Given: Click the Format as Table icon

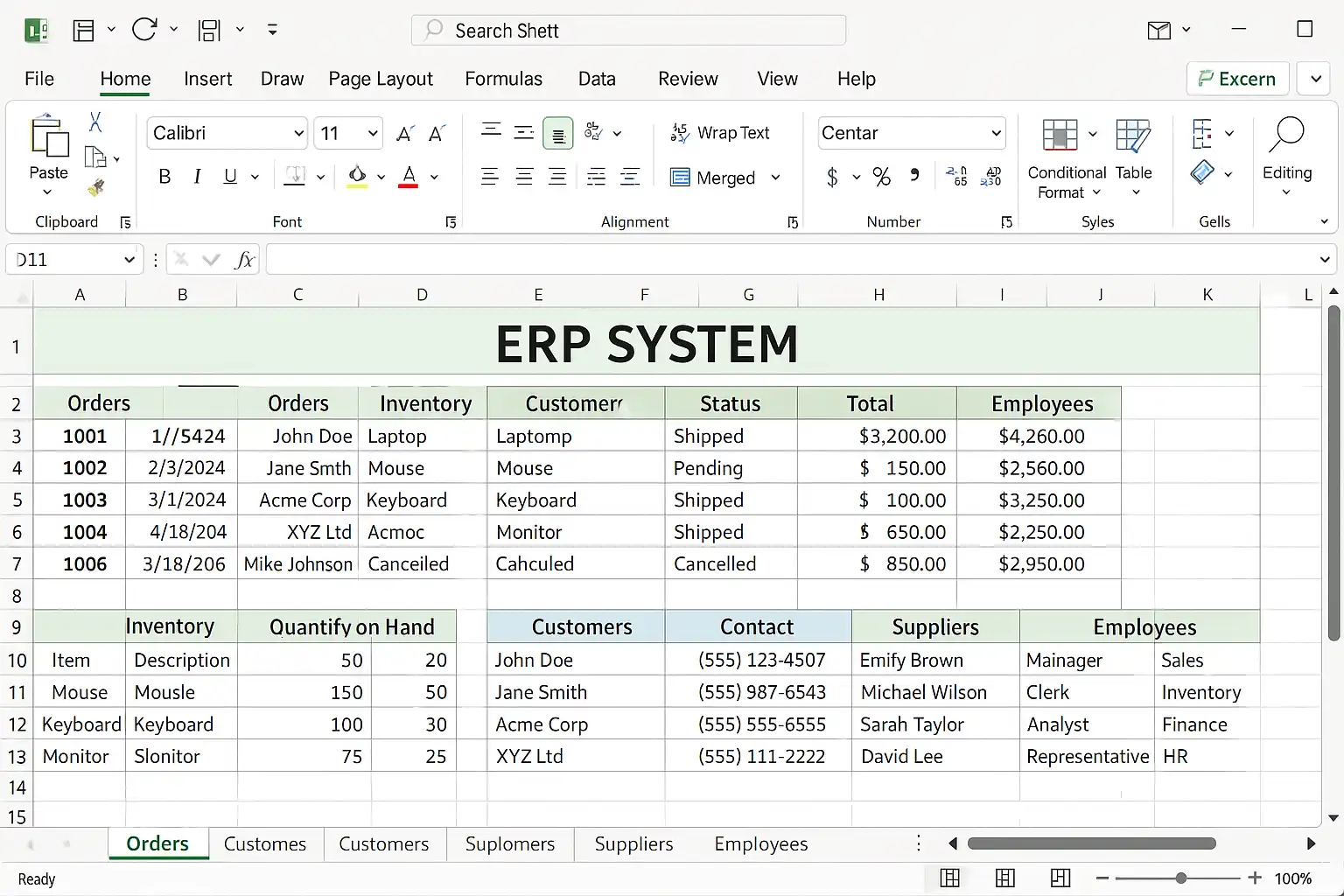Looking at the screenshot, I should point(1133,136).
